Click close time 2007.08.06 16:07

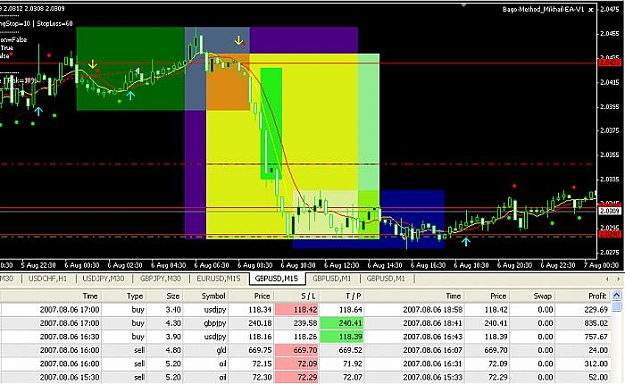(x=433, y=350)
